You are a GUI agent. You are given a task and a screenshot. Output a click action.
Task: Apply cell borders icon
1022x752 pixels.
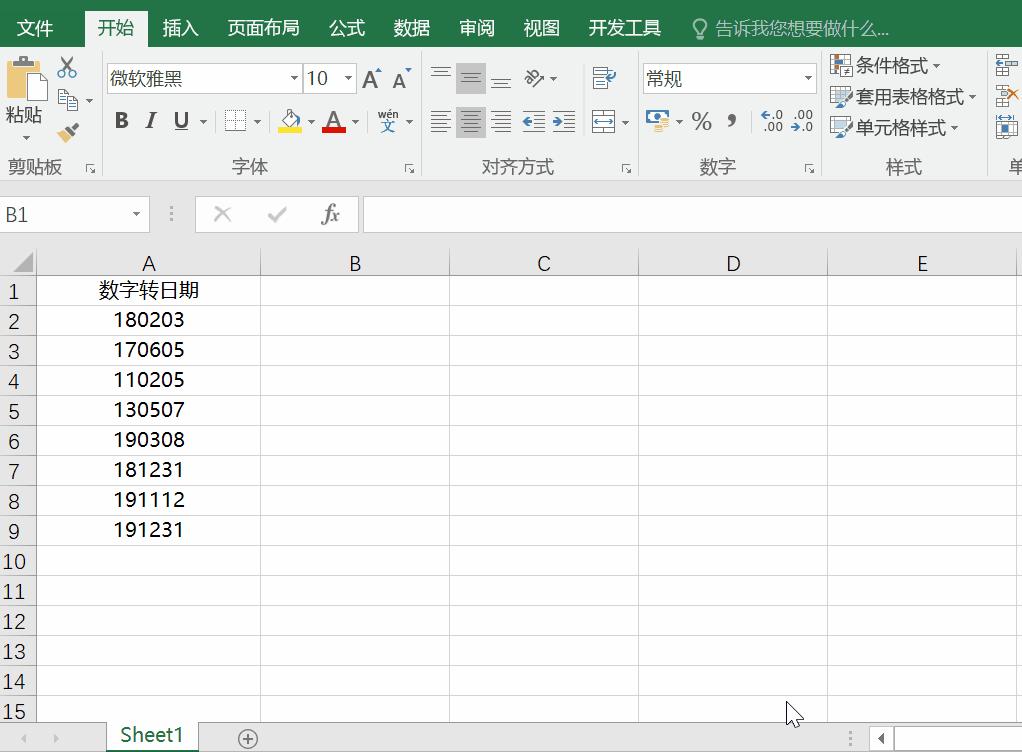tap(235, 121)
